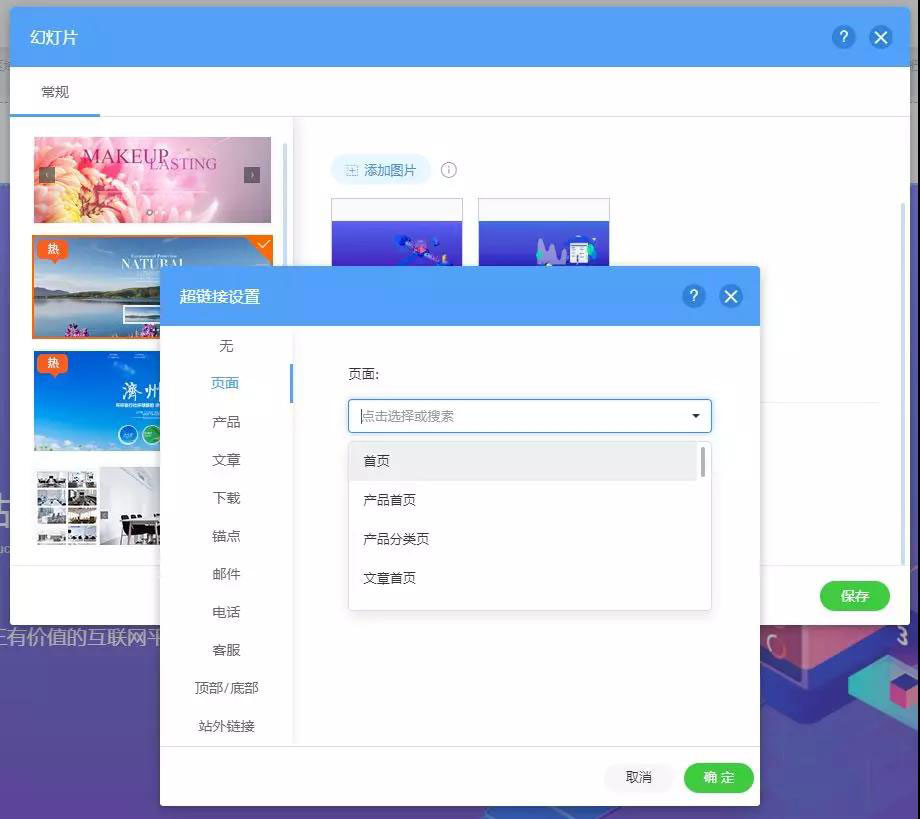Image resolution: width=920 pixels, height=819 pixels.
Task: Click the 热 badge on 濟州 template
Action: pos(53,364)
